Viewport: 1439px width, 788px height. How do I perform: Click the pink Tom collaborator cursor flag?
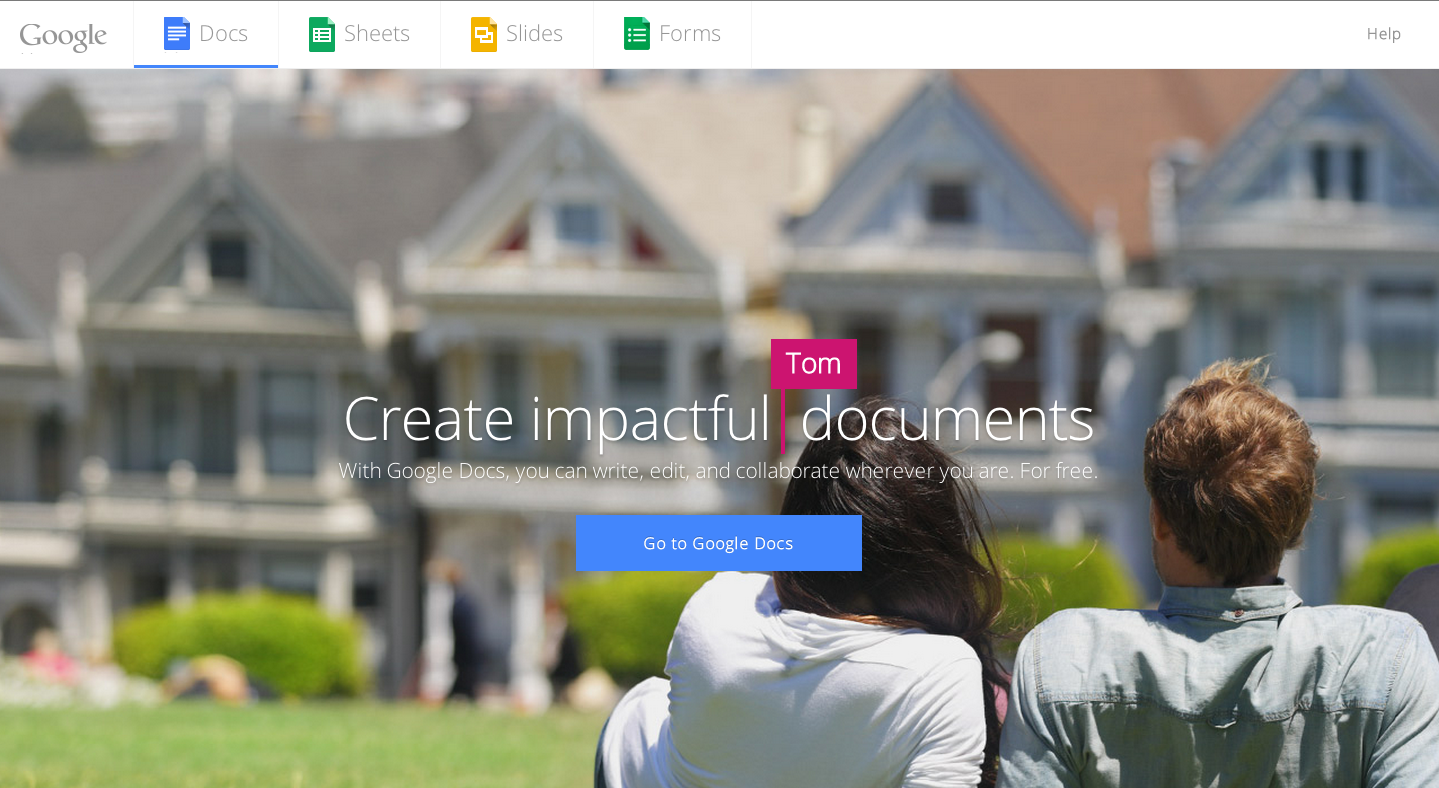point(813,363)
